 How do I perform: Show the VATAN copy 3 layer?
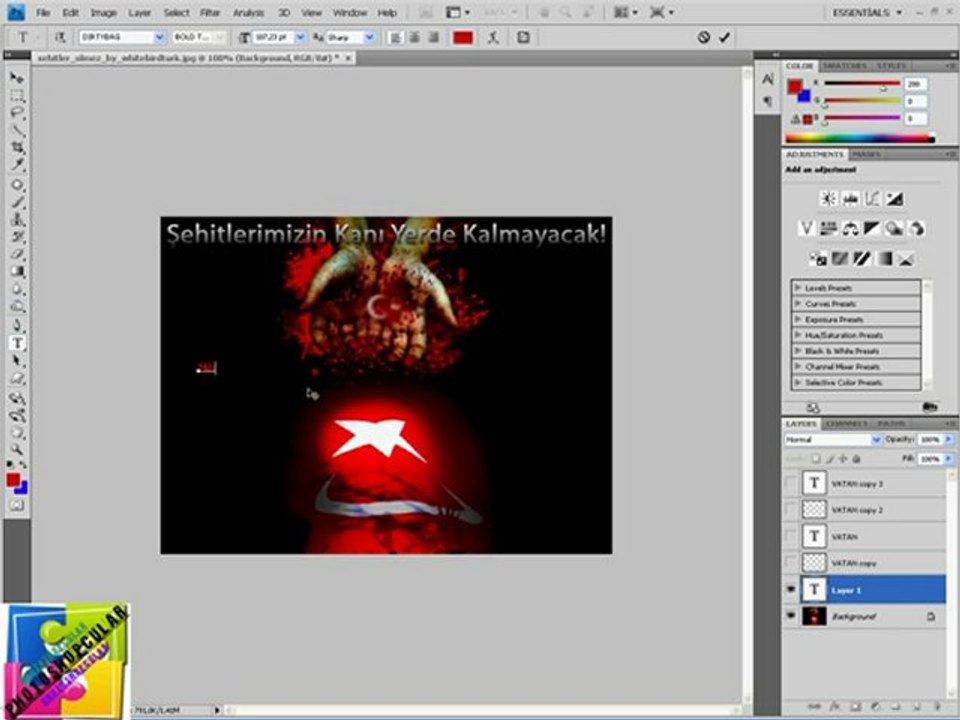click(790, 483)
